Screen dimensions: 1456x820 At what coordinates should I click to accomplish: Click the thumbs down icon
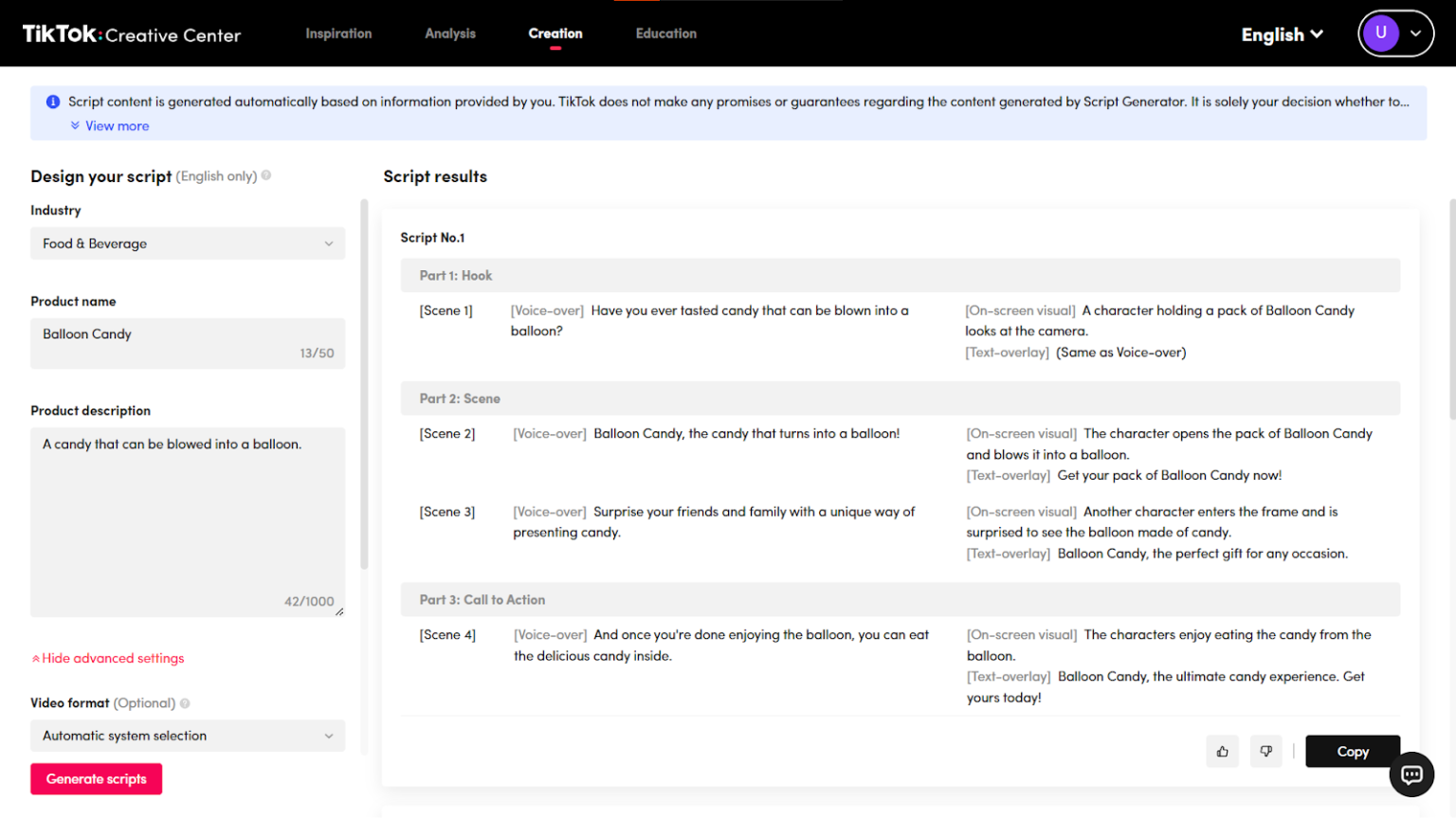tap(1265, 752)
